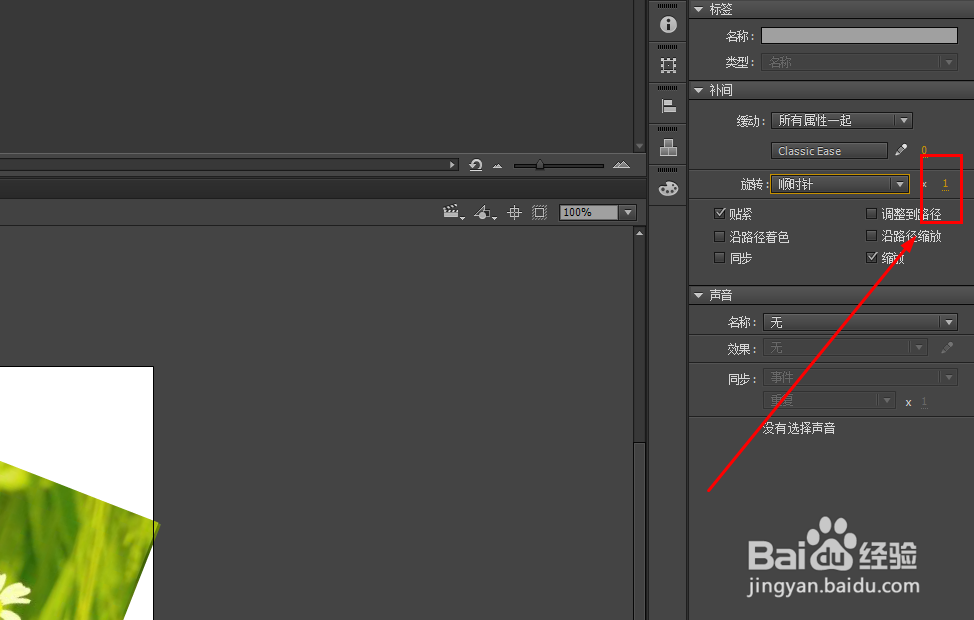Open the Transform panel icon
The height and width of the screenshot is (620, 974).
[668, 65]
